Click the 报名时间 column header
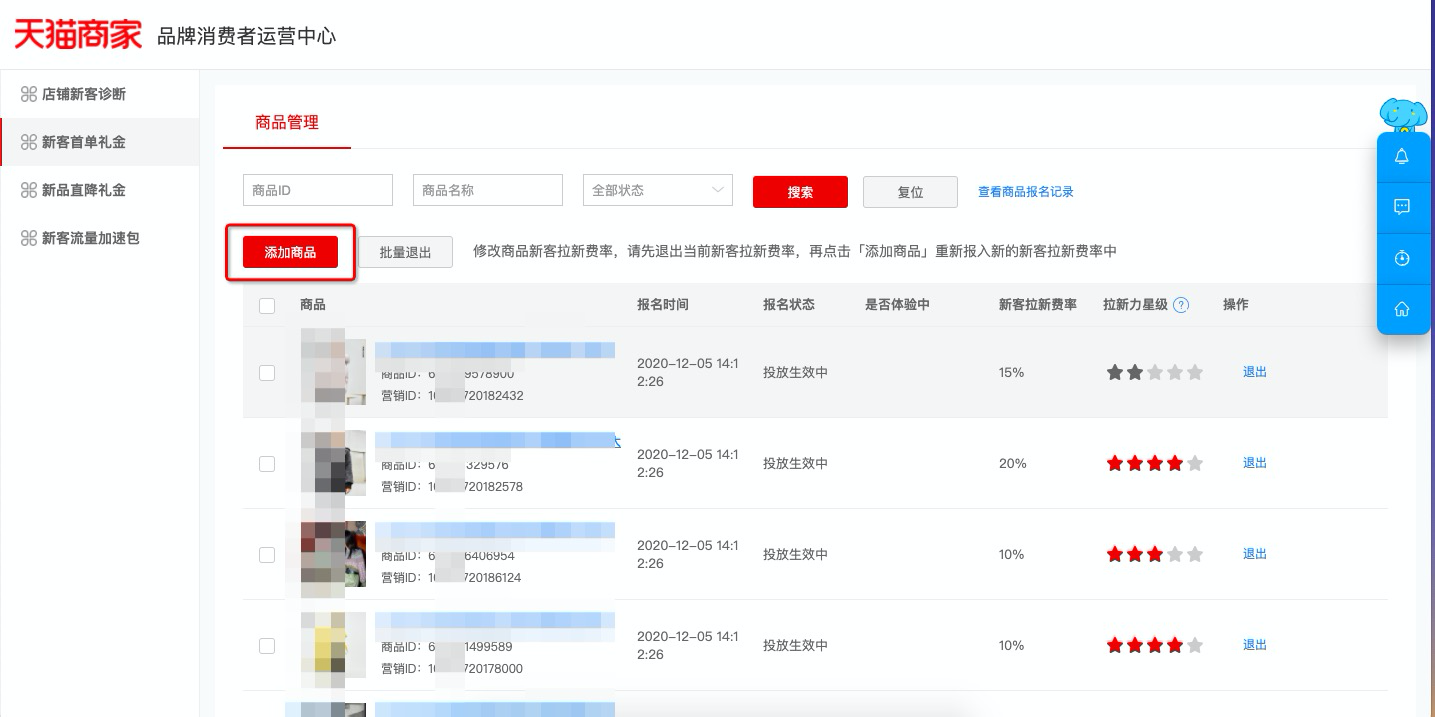The height and width of the screenshot is (717, 1435). 663,305
